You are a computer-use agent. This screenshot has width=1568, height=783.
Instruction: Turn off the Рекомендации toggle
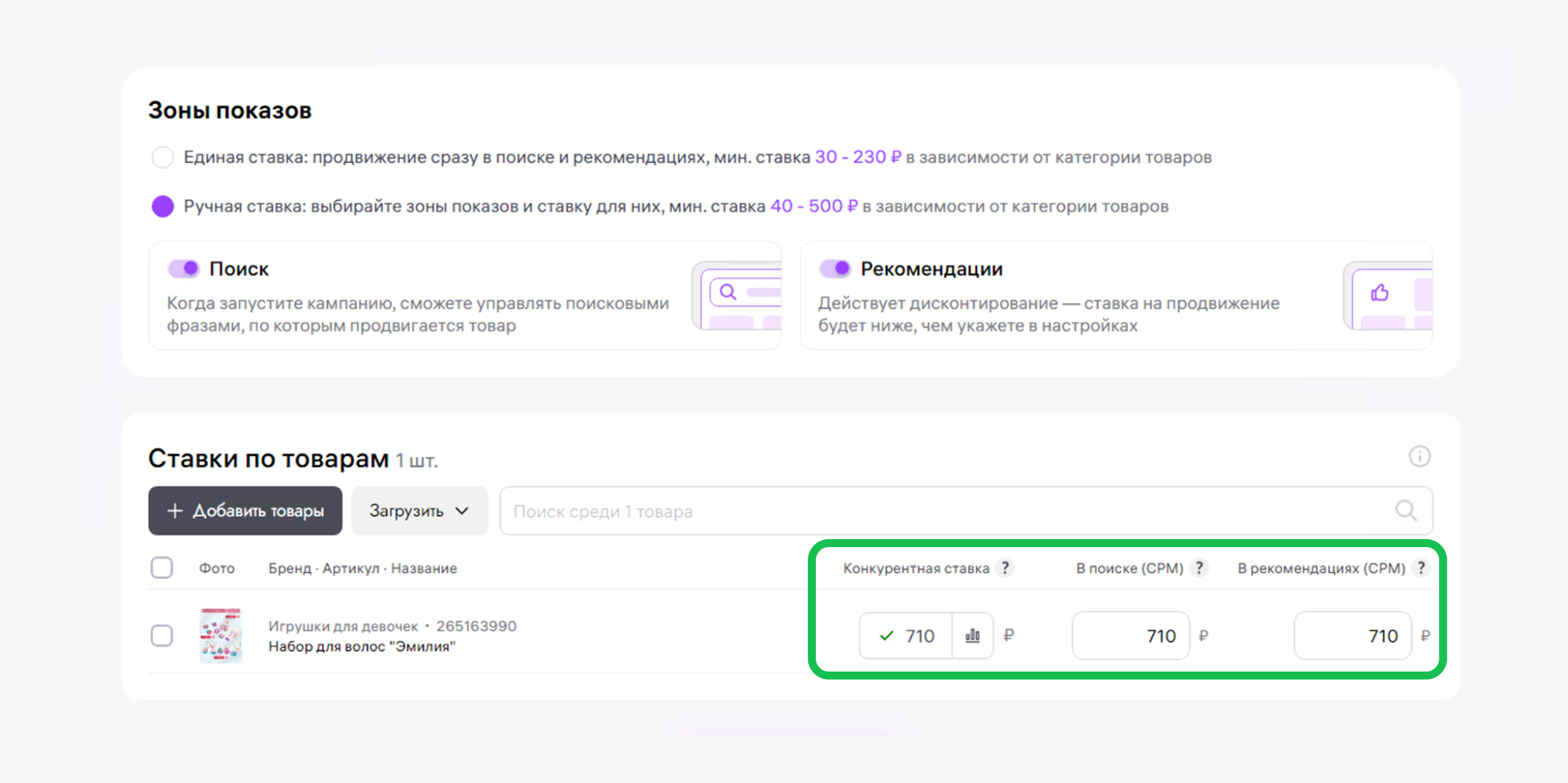(x=835, y=268)
